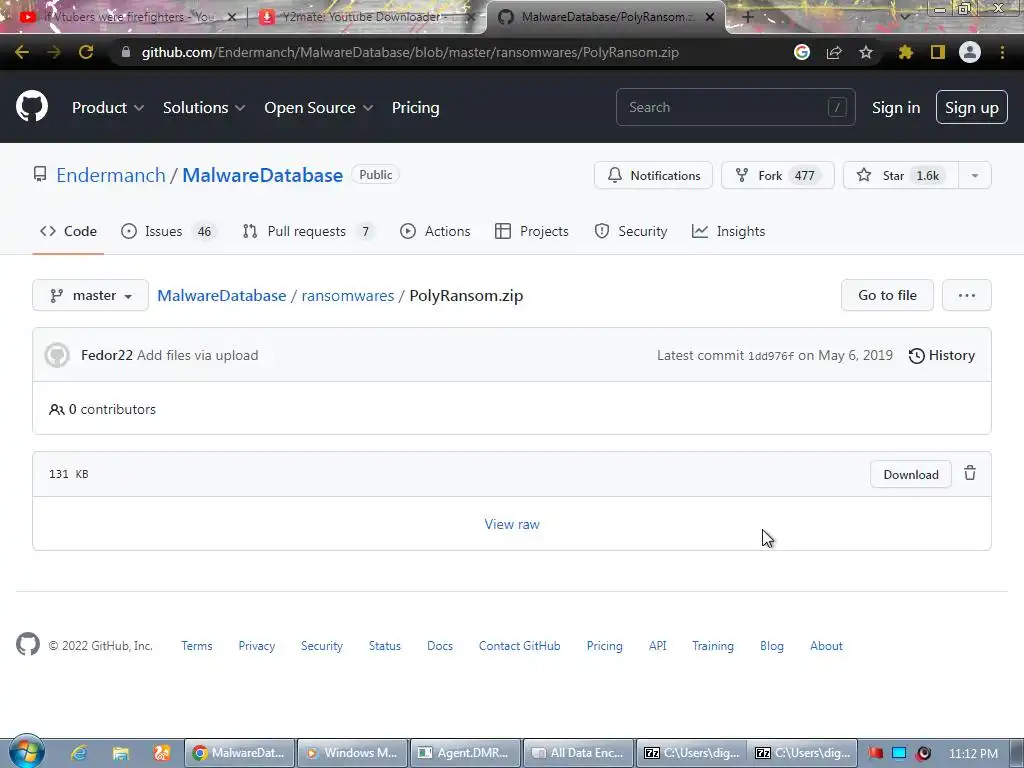Open the Windows Start orb

point(26,752)
